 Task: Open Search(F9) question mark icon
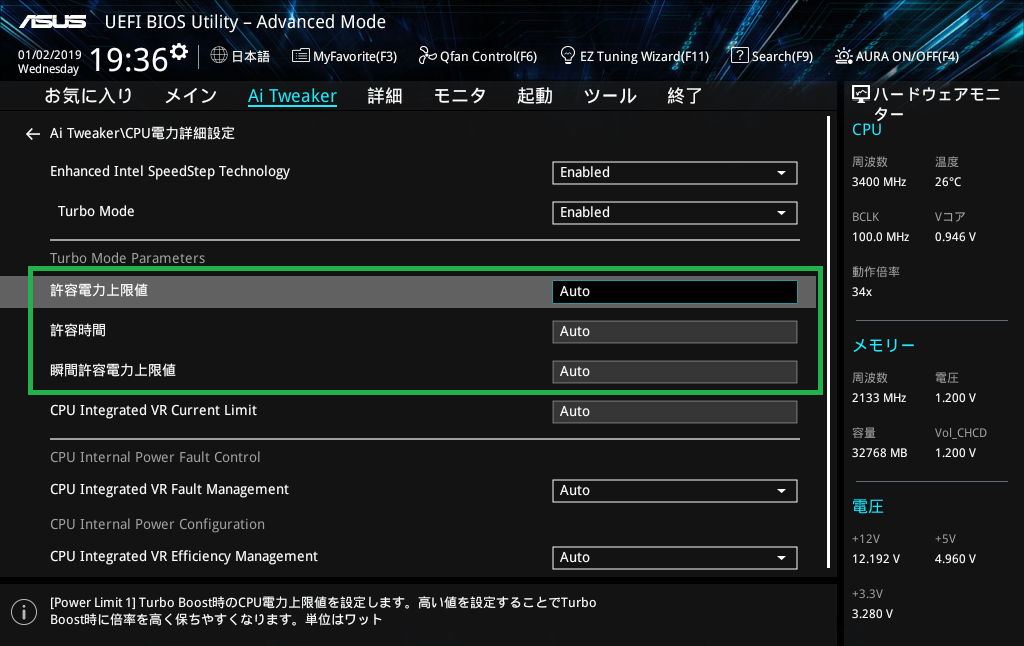(x=739, y=56)
